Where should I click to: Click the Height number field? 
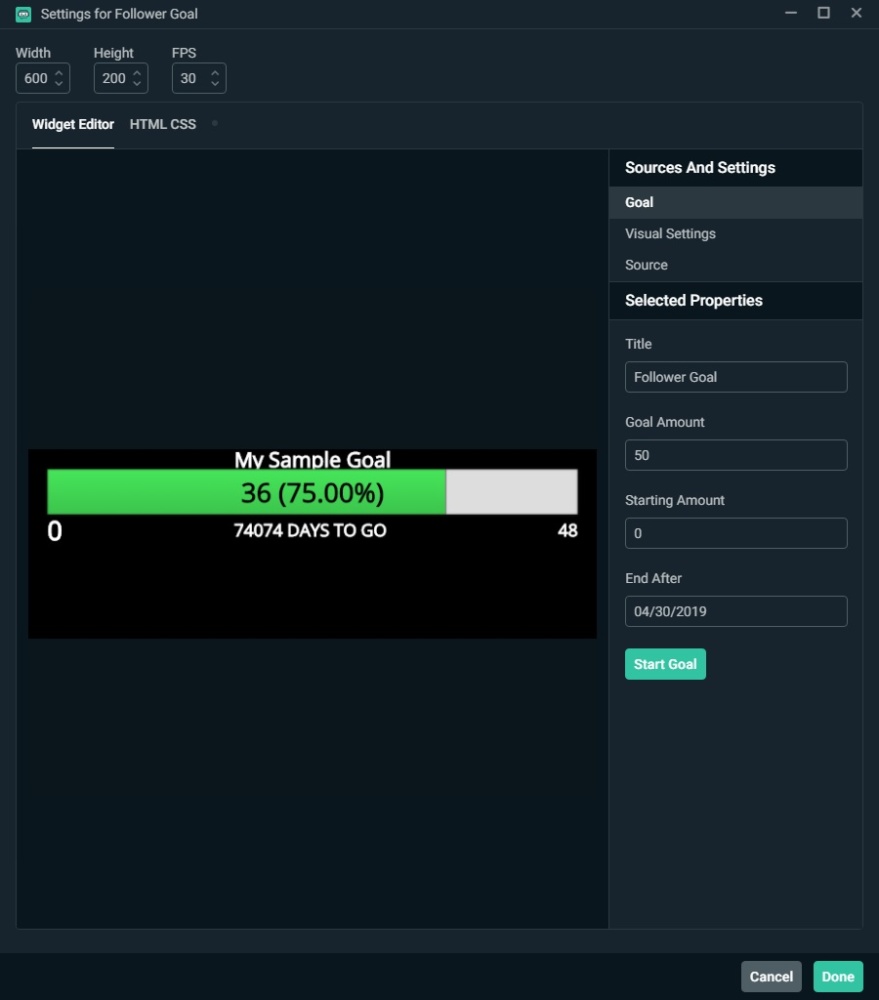tap(121, 78)
